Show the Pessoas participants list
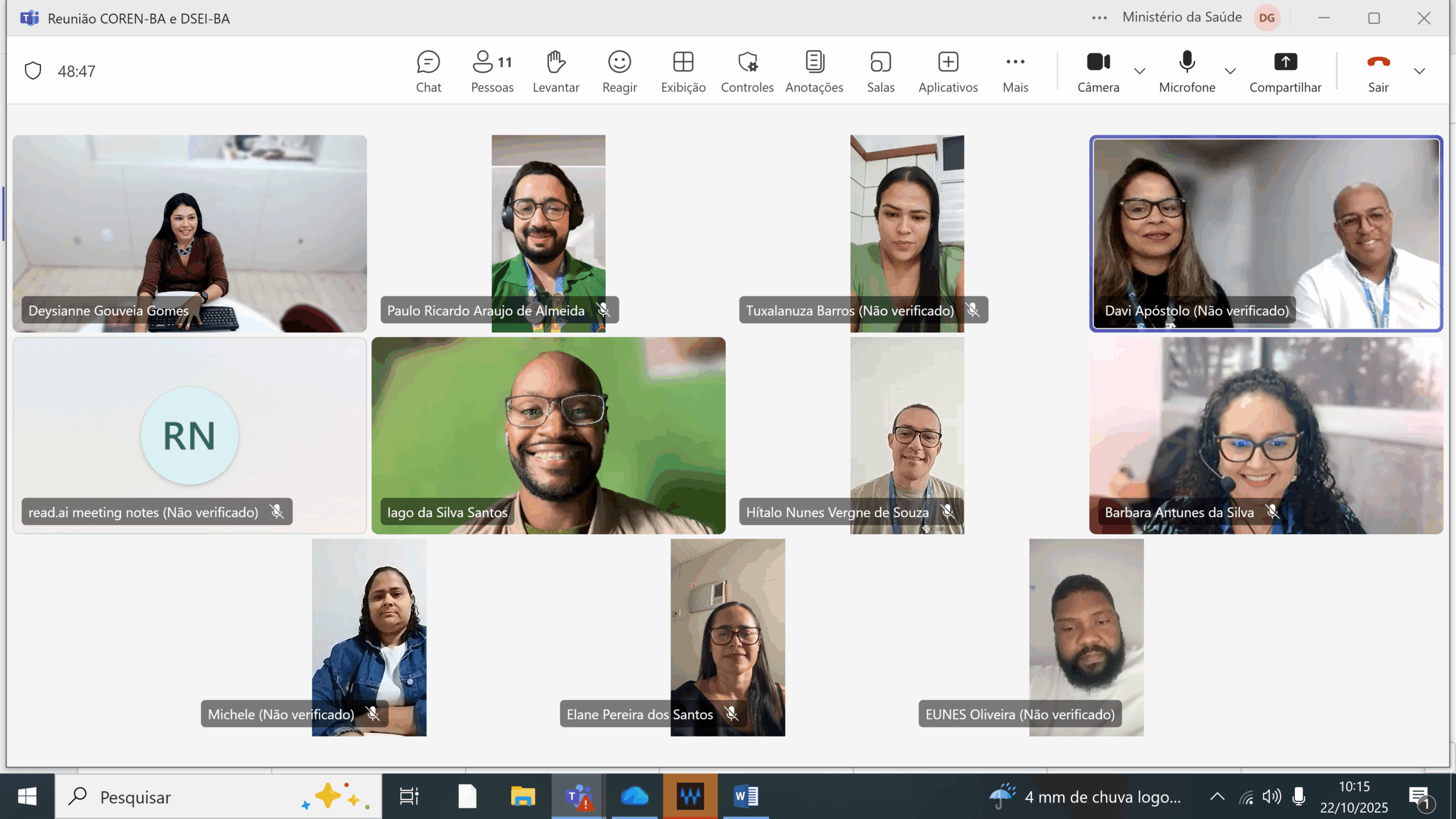1456x819 pixels. [x=492, y=71]
